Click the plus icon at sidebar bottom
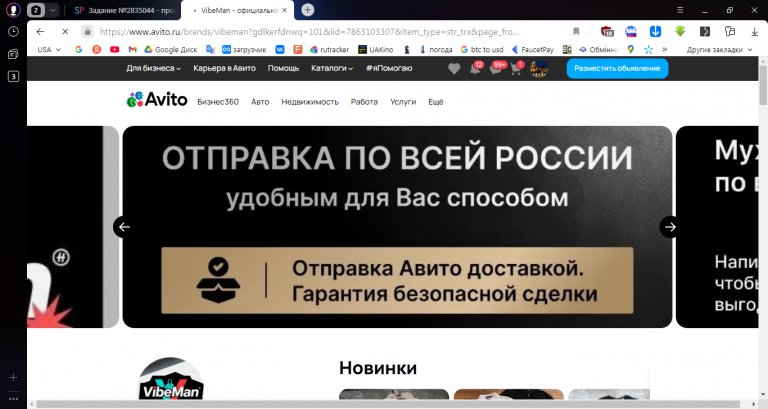 point(13,377)
